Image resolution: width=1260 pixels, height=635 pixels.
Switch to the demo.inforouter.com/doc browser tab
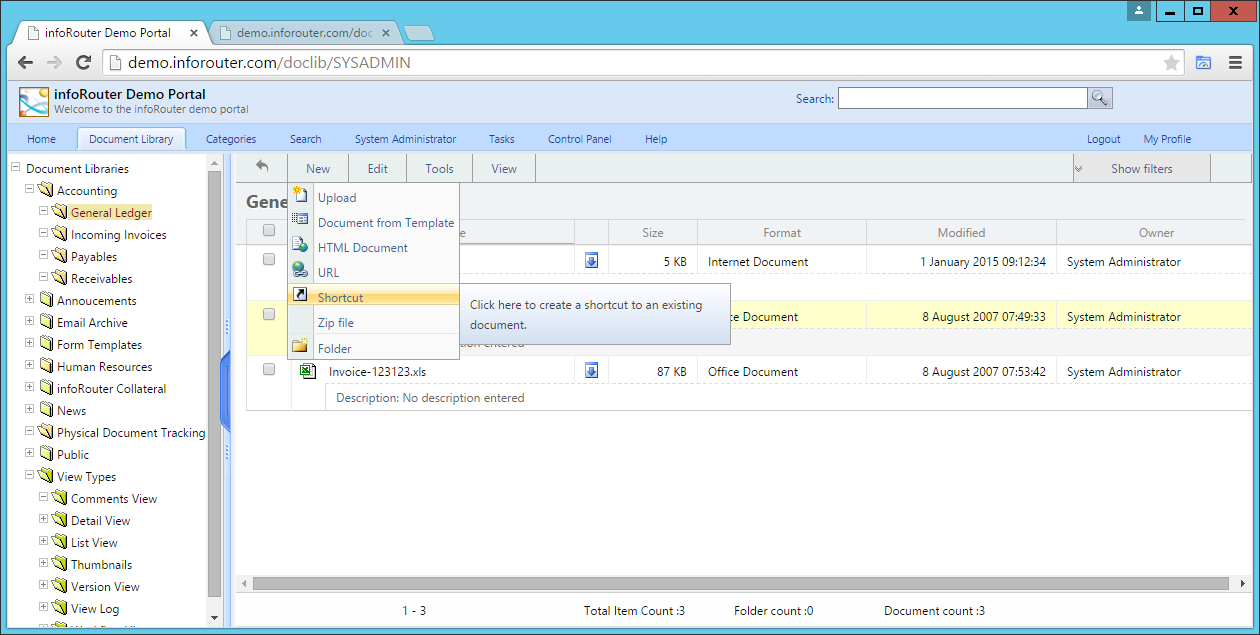click(x=305, y=32)
